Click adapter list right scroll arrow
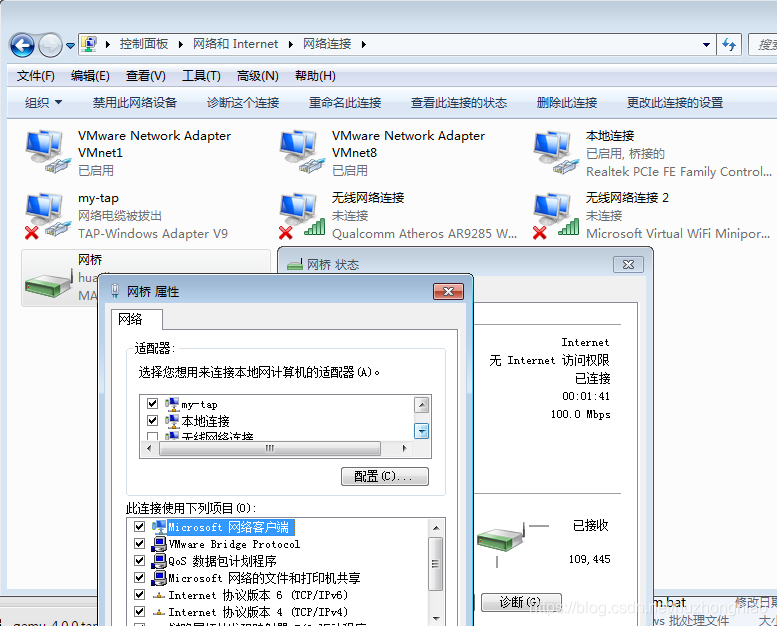This screenshot has height=626, width=777. click(x=404, y=449)
